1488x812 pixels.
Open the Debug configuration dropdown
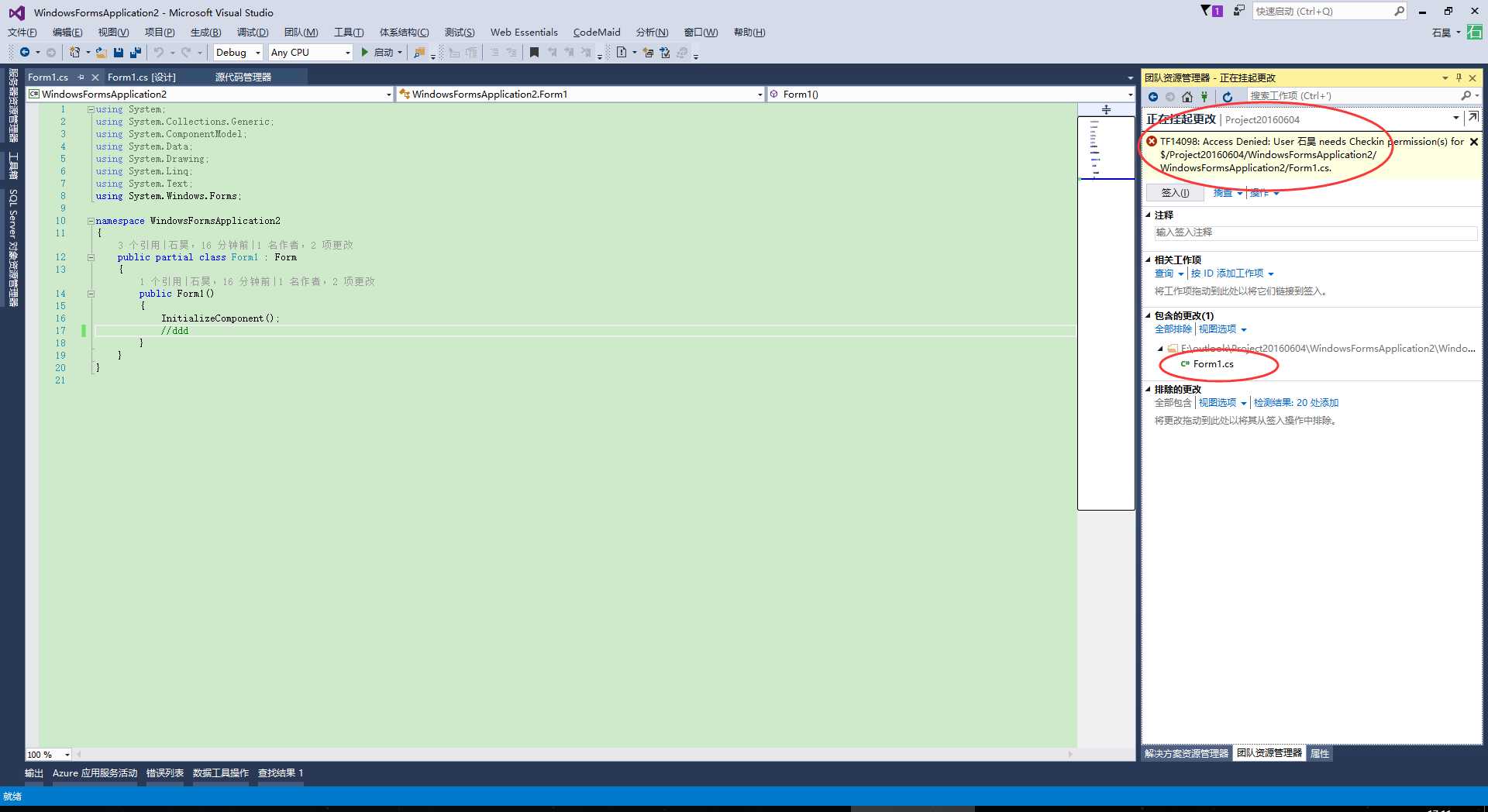[239, 52]
